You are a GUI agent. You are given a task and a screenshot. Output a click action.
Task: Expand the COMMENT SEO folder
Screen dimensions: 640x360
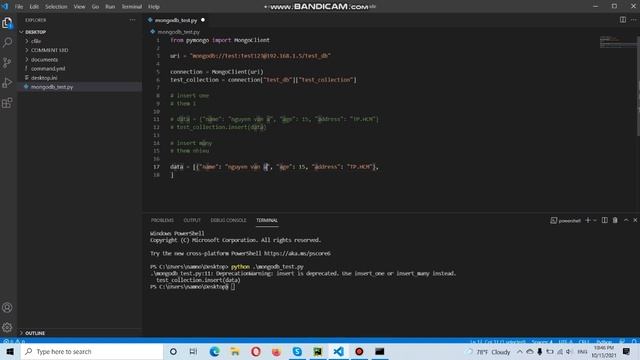click(x=49, y=50)
